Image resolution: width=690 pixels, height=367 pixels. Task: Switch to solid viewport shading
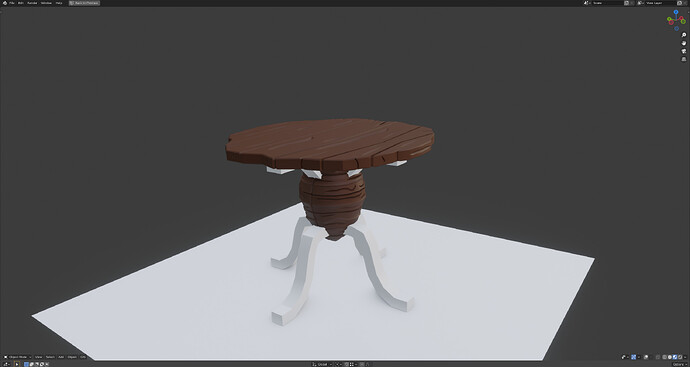click(x=670, y=357)
